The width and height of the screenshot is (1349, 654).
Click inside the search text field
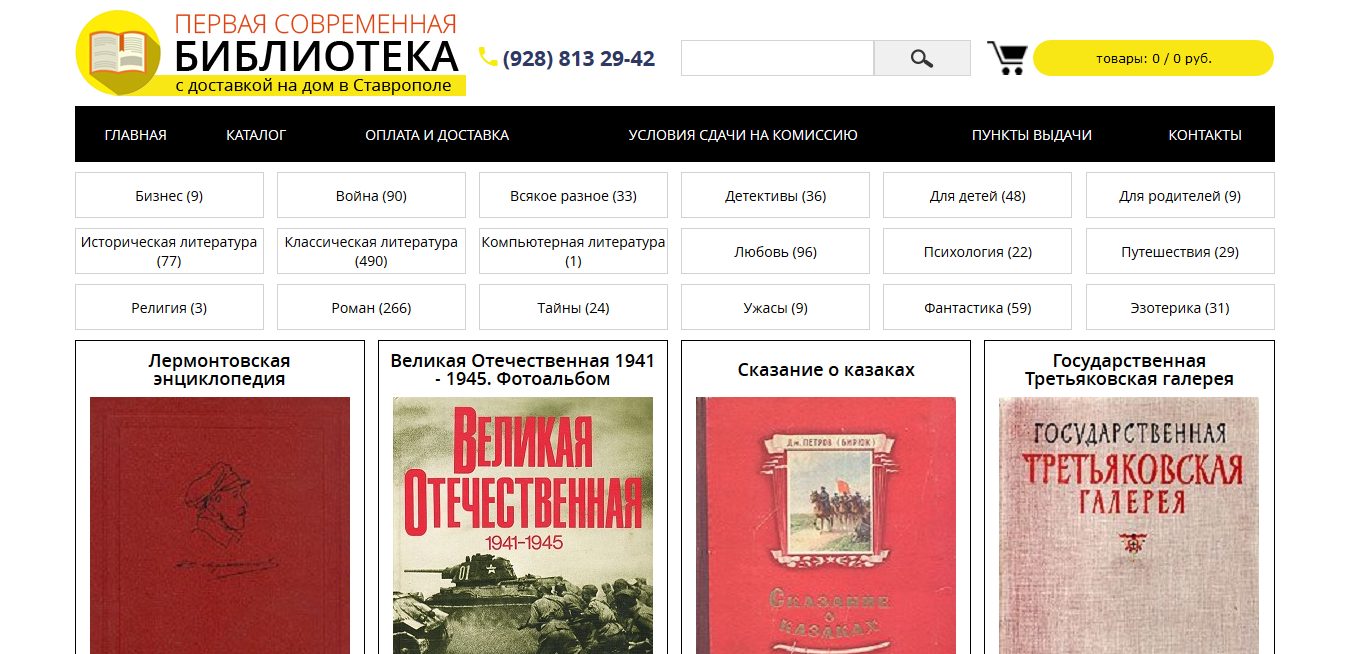click(x=777, y=58)
